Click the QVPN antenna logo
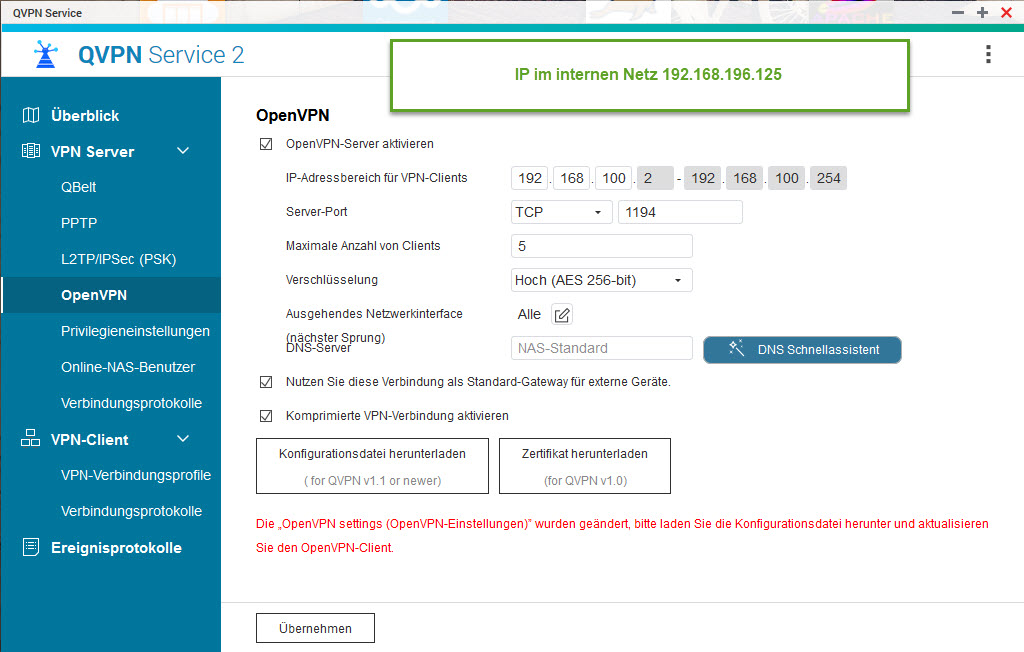Viewport: 1024px width, 652px height. click(44, 55)
